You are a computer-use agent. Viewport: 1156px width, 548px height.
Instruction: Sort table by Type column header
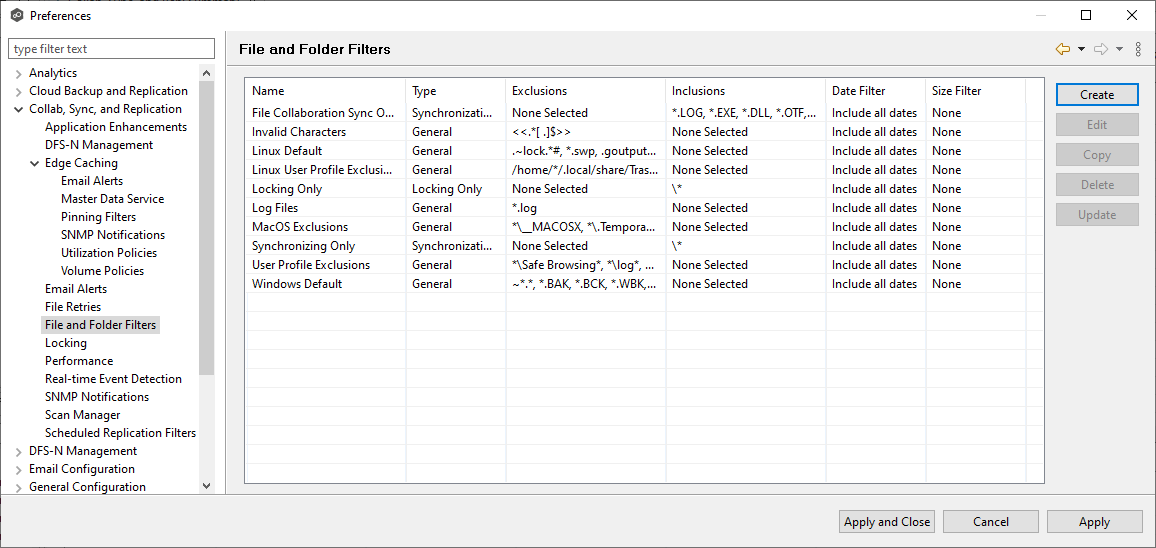point(456,91)
